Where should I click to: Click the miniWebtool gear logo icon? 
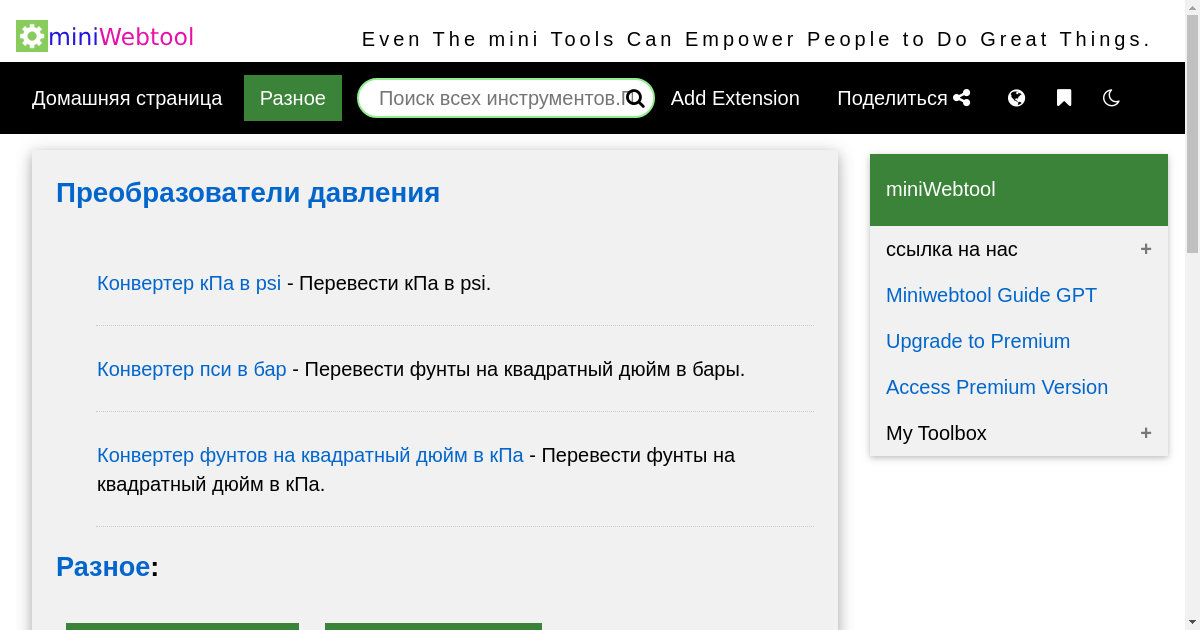pos(31,35)
